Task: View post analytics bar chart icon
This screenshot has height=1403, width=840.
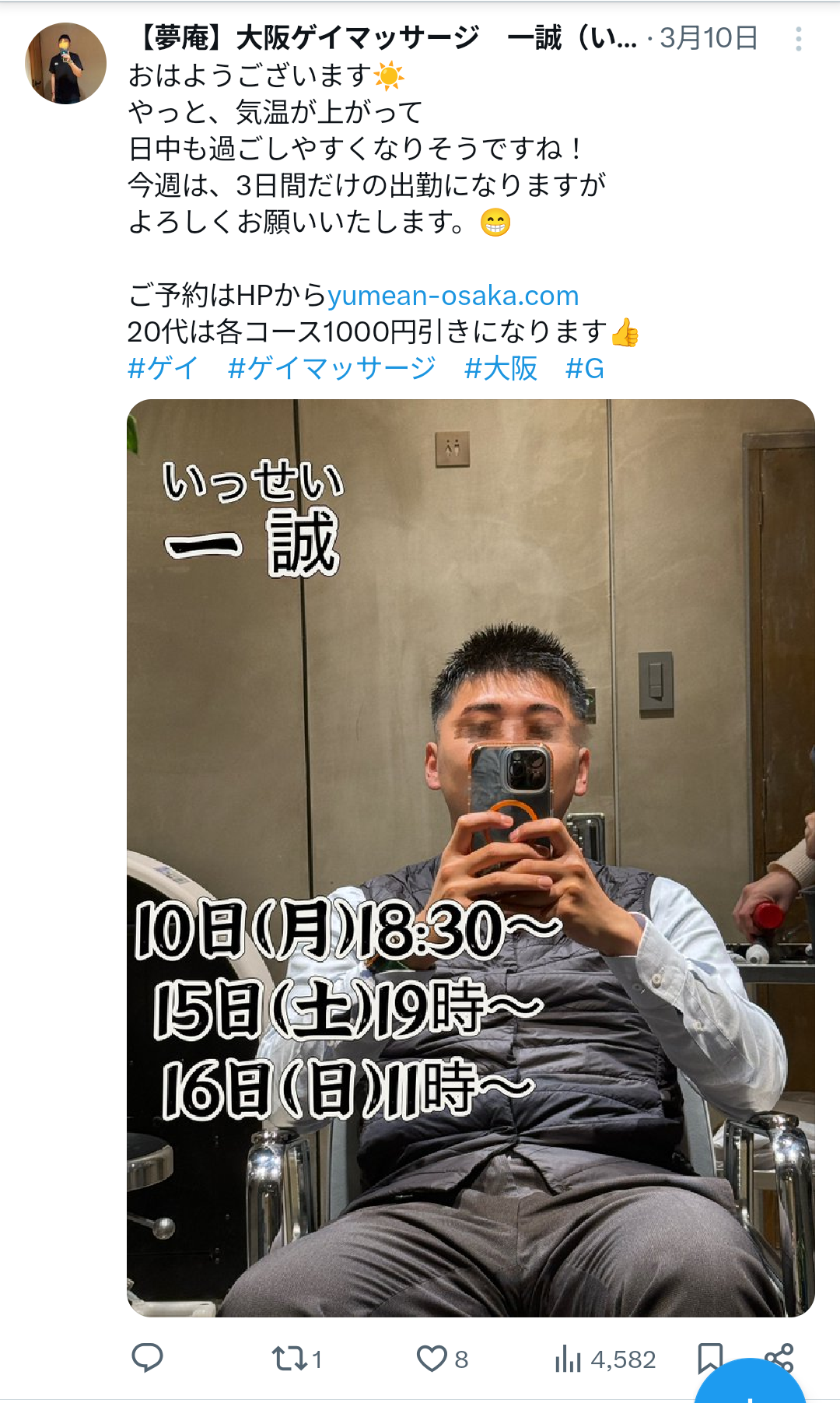Action: [x=568, y=1359]
